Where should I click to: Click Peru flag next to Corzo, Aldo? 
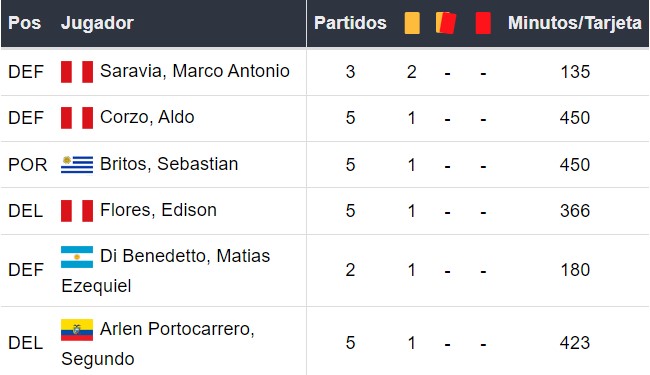pos(77,118)
